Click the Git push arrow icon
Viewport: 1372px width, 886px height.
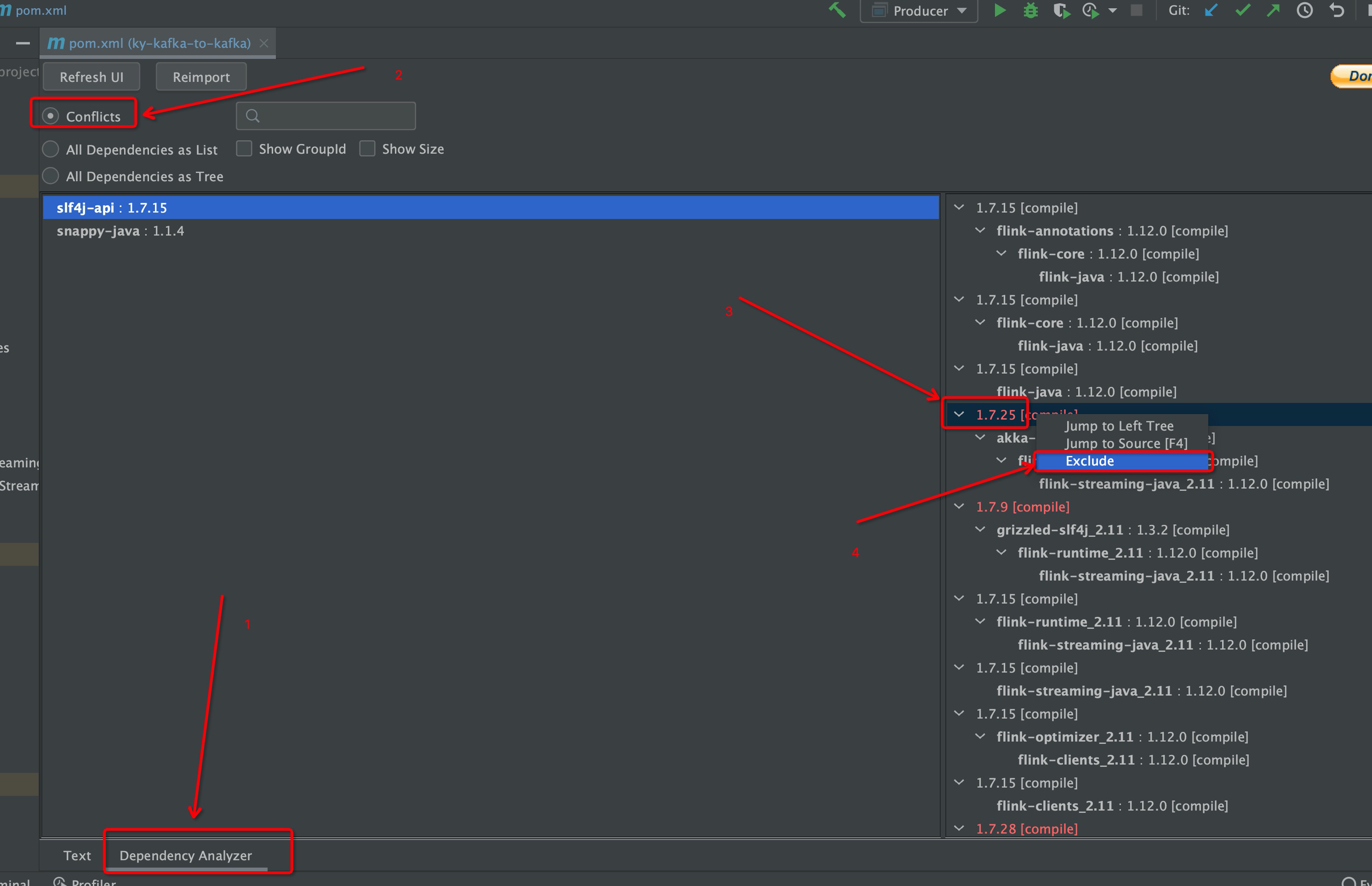(1276, 10)
